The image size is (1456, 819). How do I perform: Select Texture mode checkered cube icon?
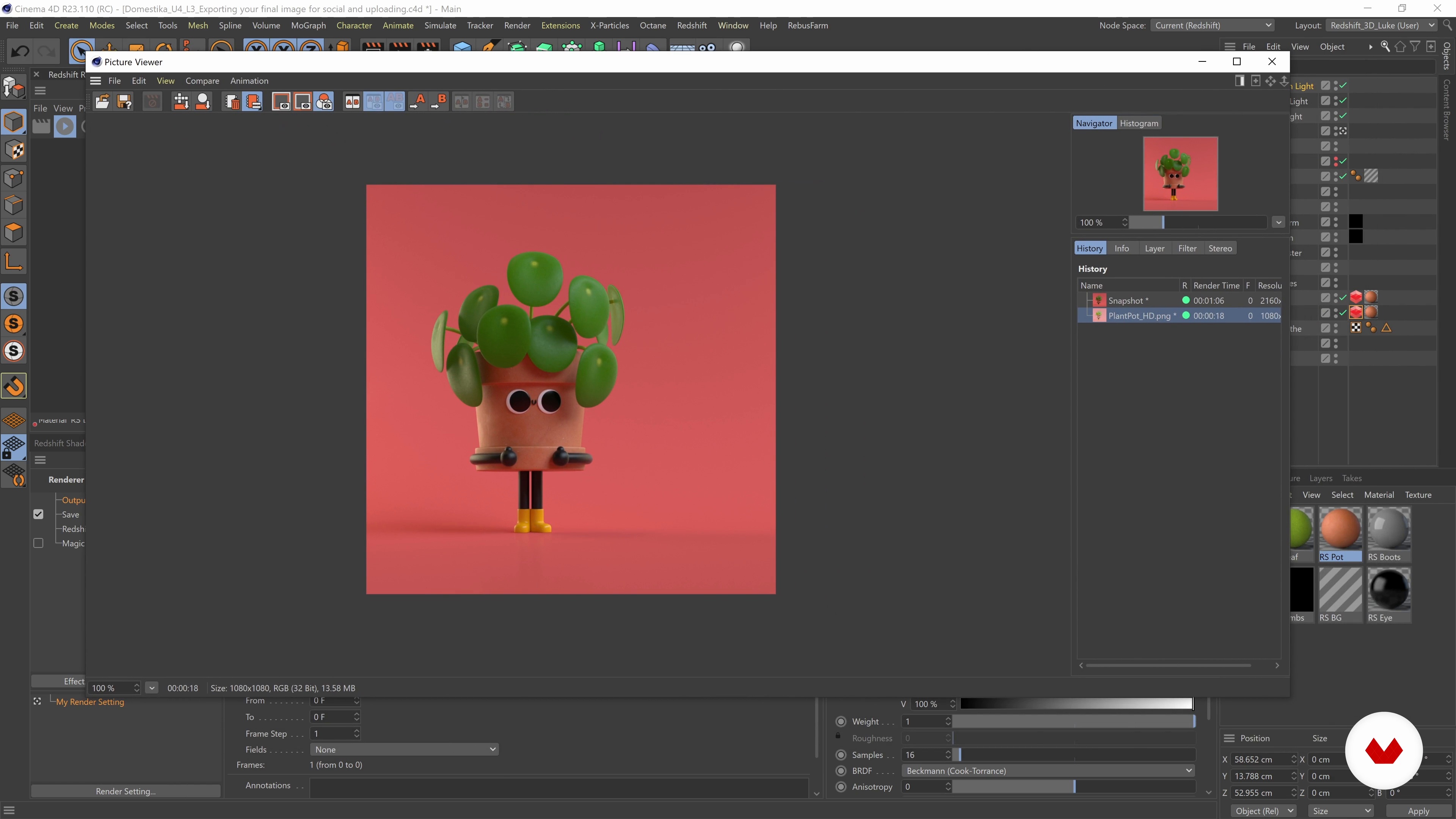14,150
